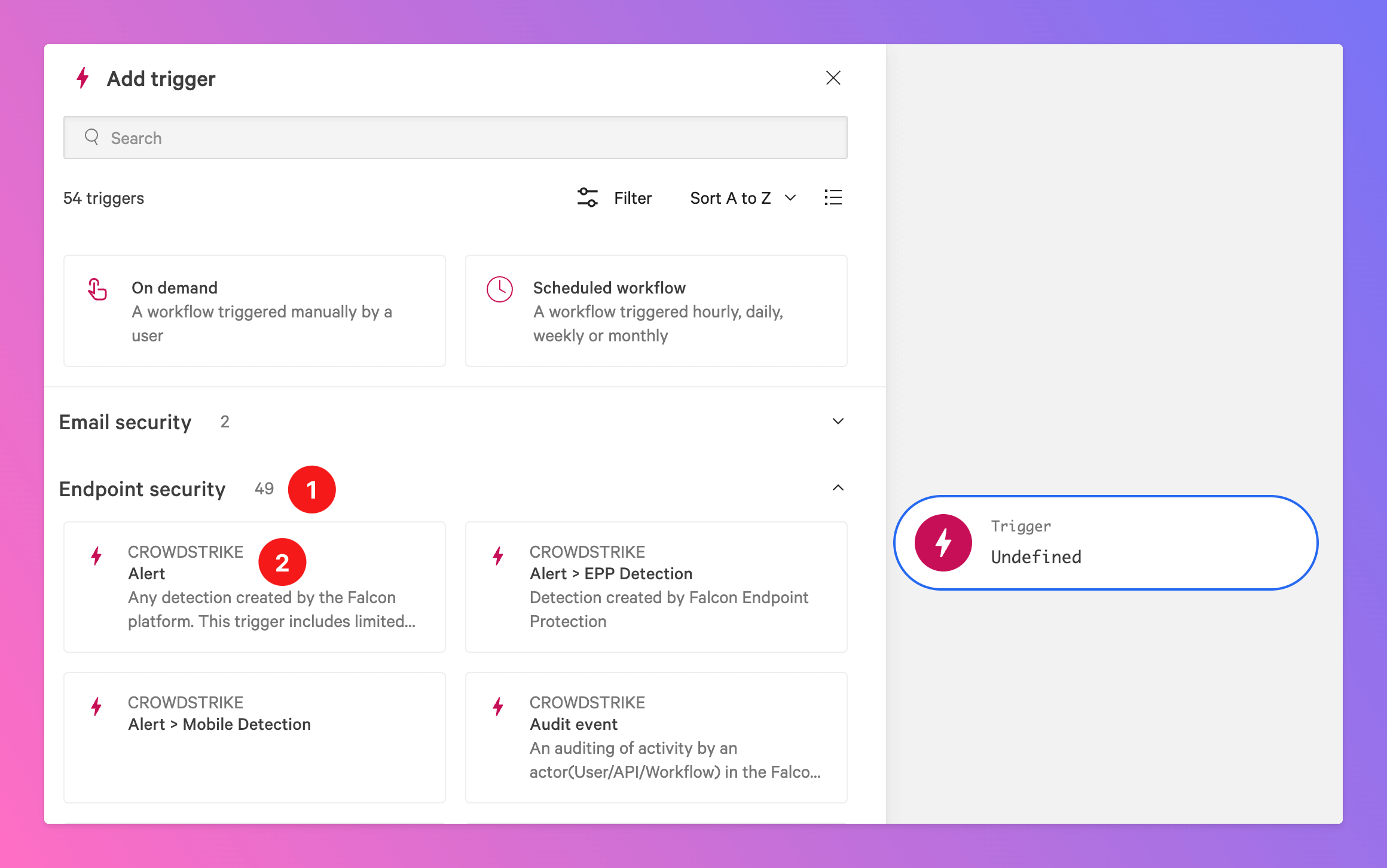Image resolution: width=1387 pixels, height=868 pixels.
Task: Select the On demand trigger card
Action: [255, 311]
